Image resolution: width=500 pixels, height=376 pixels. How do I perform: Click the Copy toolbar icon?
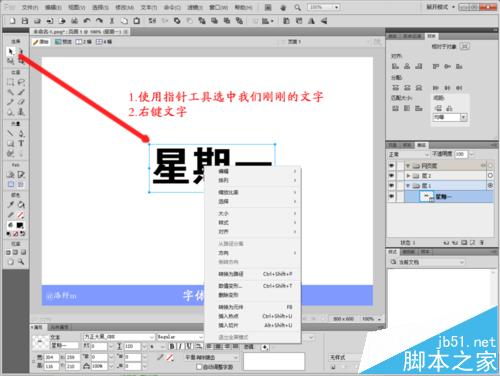pyautogui.click(x=124, y=21)
